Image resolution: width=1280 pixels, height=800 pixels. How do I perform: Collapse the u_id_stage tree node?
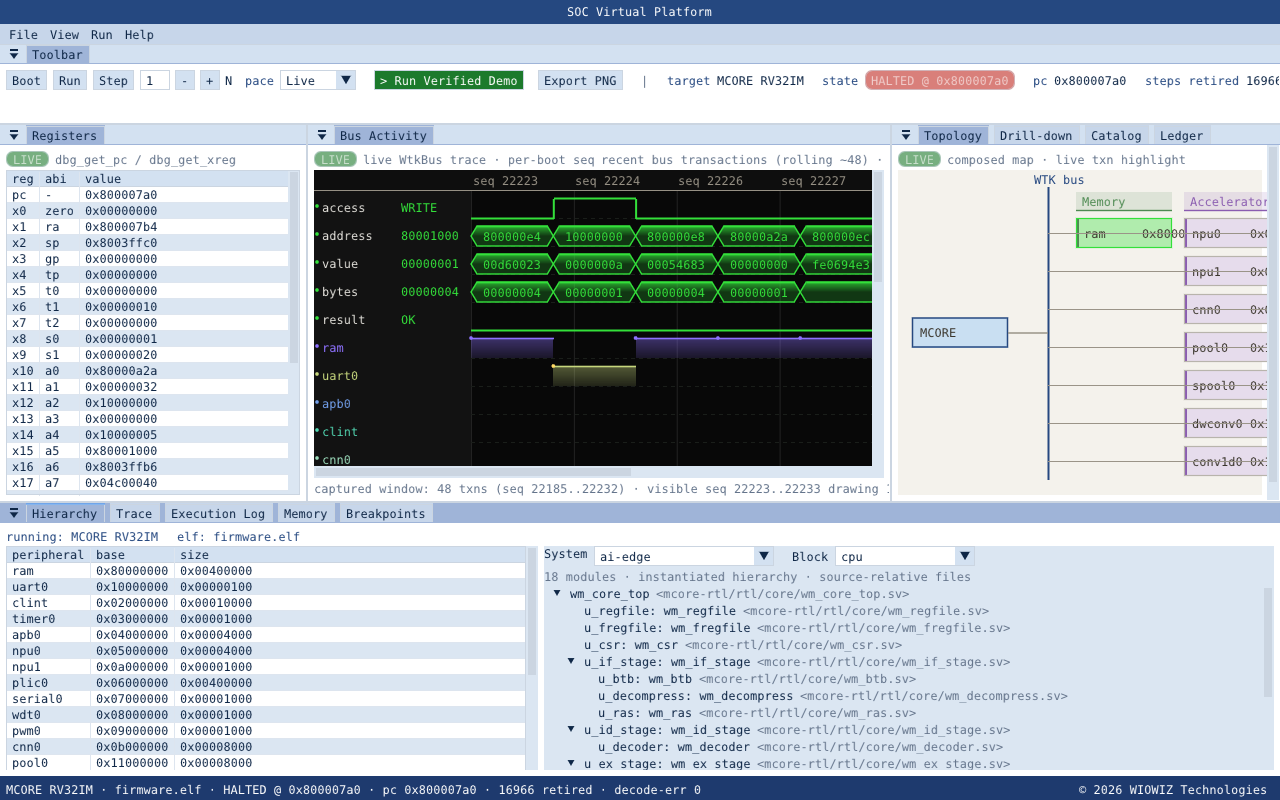(x=571, y=729)
